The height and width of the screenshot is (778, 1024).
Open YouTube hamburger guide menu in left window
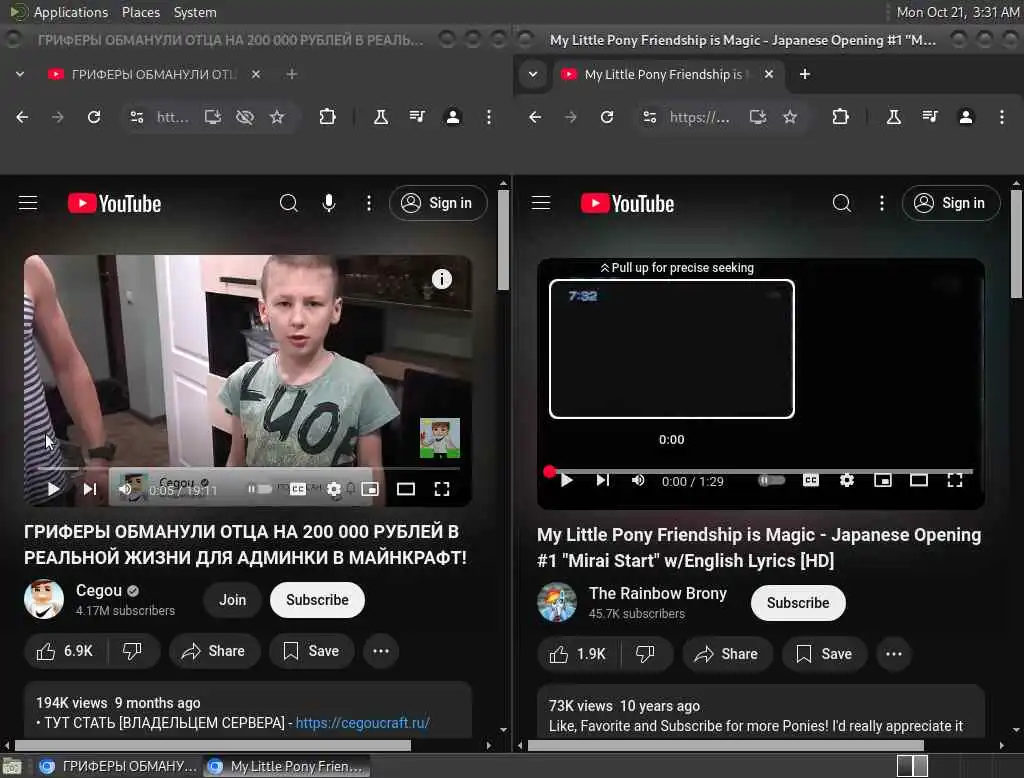click(x=28, y=203)
